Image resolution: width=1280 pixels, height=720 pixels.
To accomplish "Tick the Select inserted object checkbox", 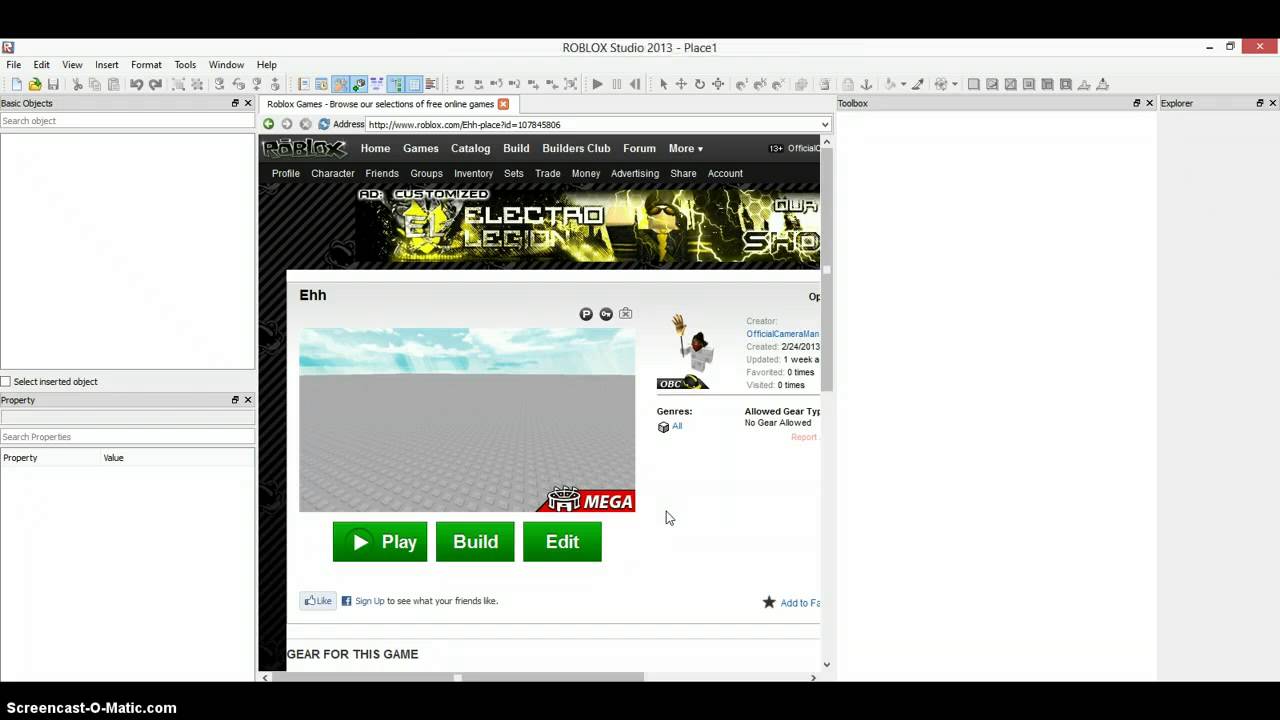I will [6, 382].
